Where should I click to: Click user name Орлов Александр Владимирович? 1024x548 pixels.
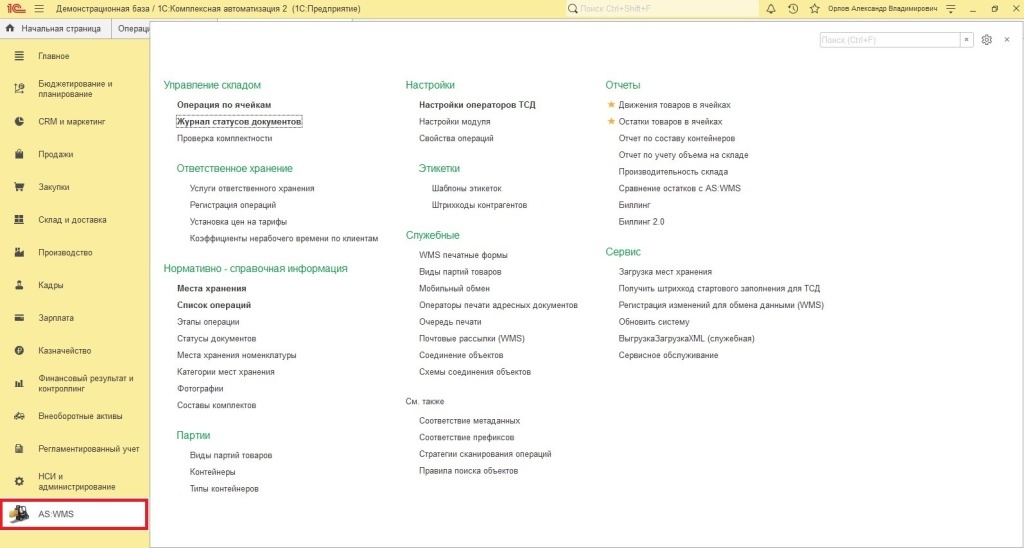(882, 9)
